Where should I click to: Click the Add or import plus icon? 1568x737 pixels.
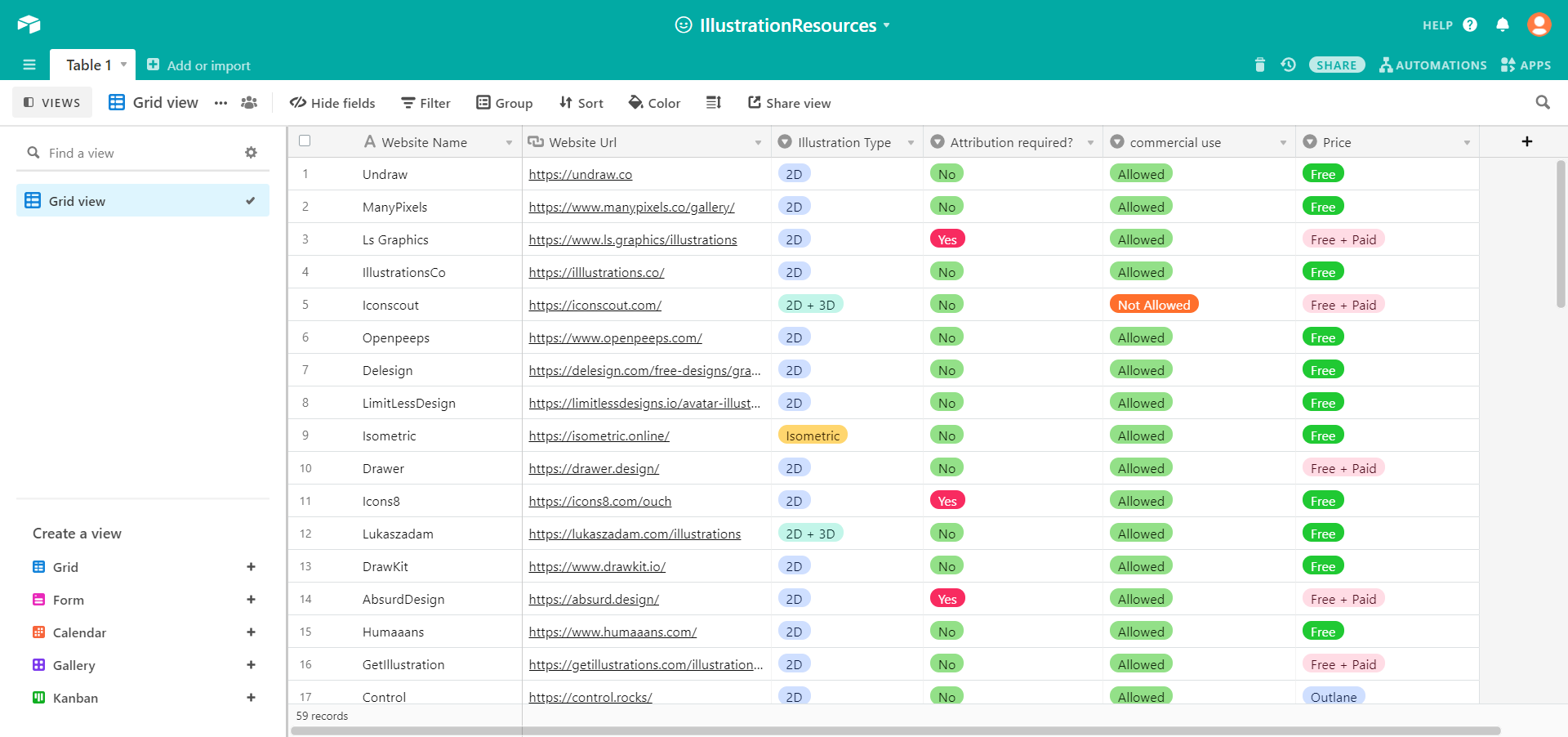(153, 64)
